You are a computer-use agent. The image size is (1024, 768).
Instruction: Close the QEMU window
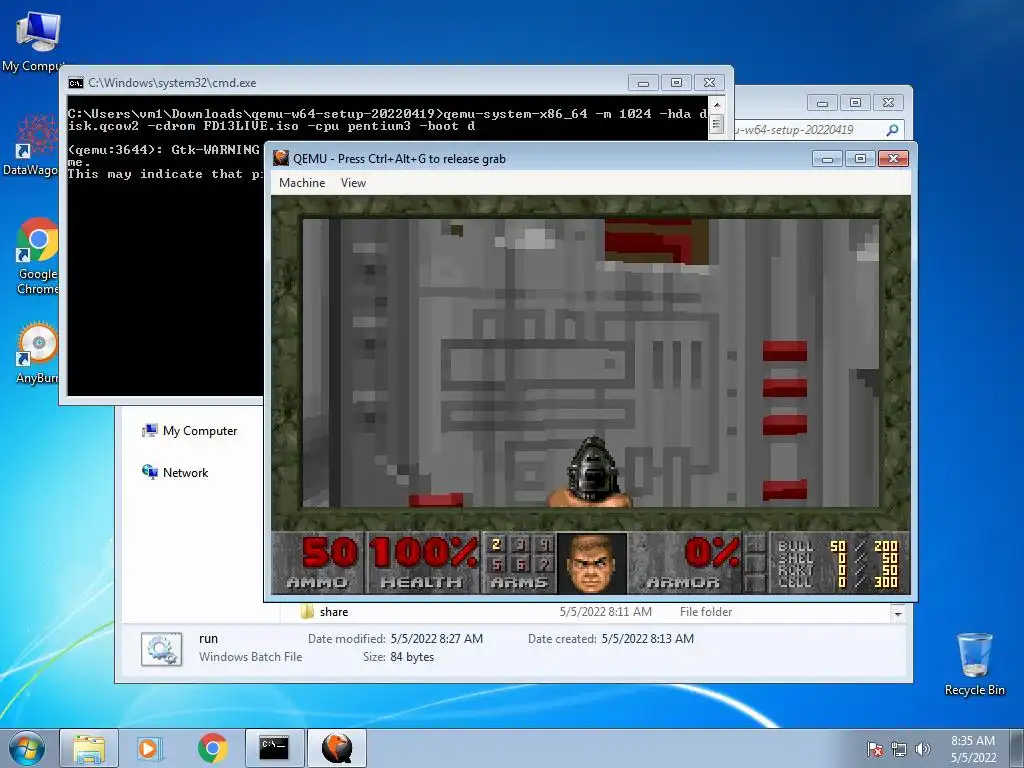(x=893, y=159)
